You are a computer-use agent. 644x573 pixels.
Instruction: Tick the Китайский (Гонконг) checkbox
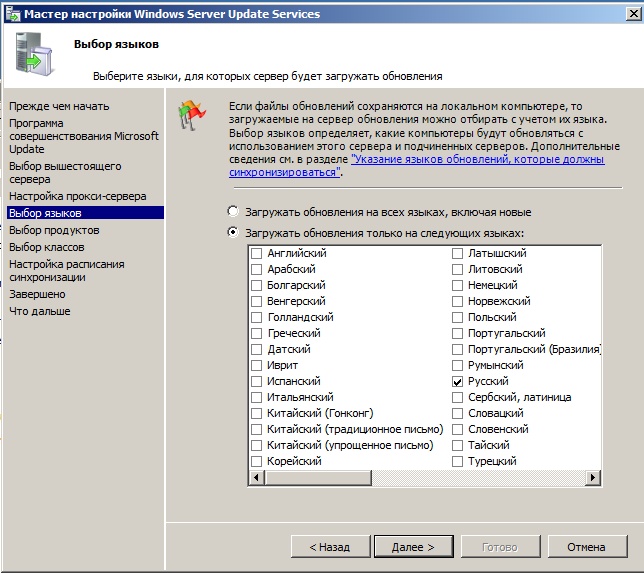tap(257, 413)
